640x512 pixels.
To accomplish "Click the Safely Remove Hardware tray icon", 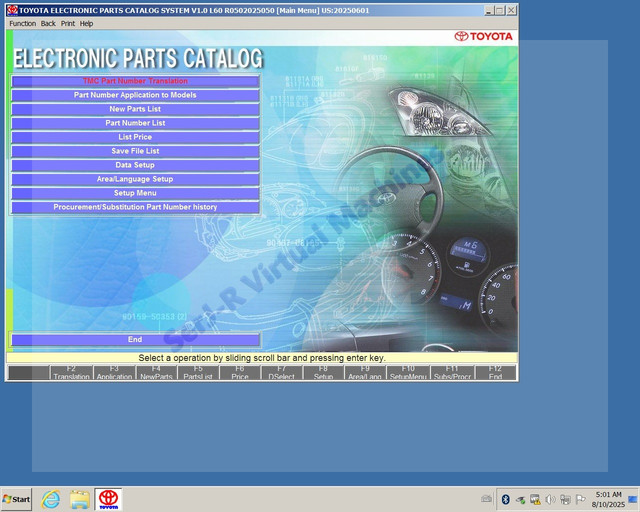I will [520, 499].
